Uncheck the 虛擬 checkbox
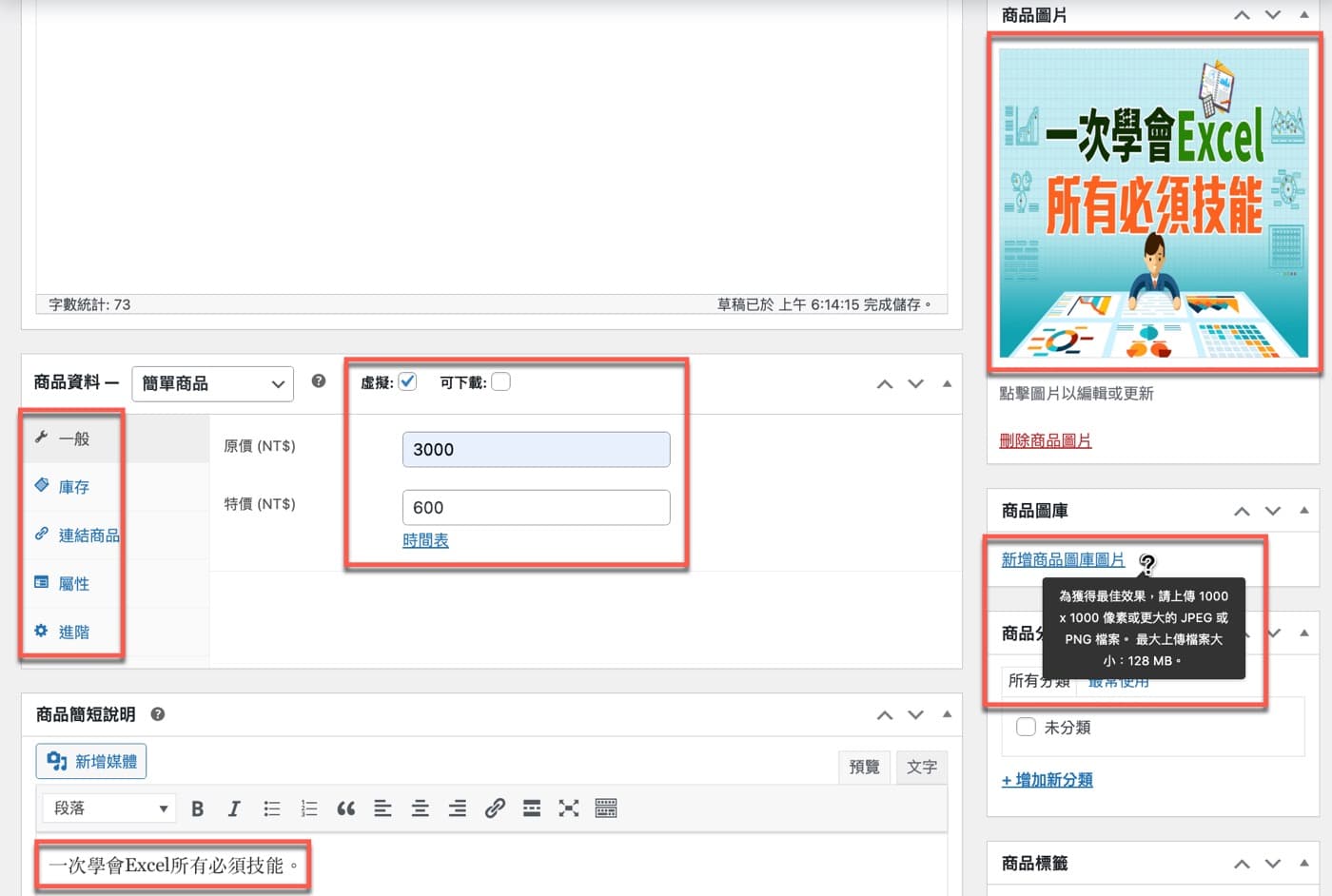Screen dimensions: 1332x896 pos(407,381)
